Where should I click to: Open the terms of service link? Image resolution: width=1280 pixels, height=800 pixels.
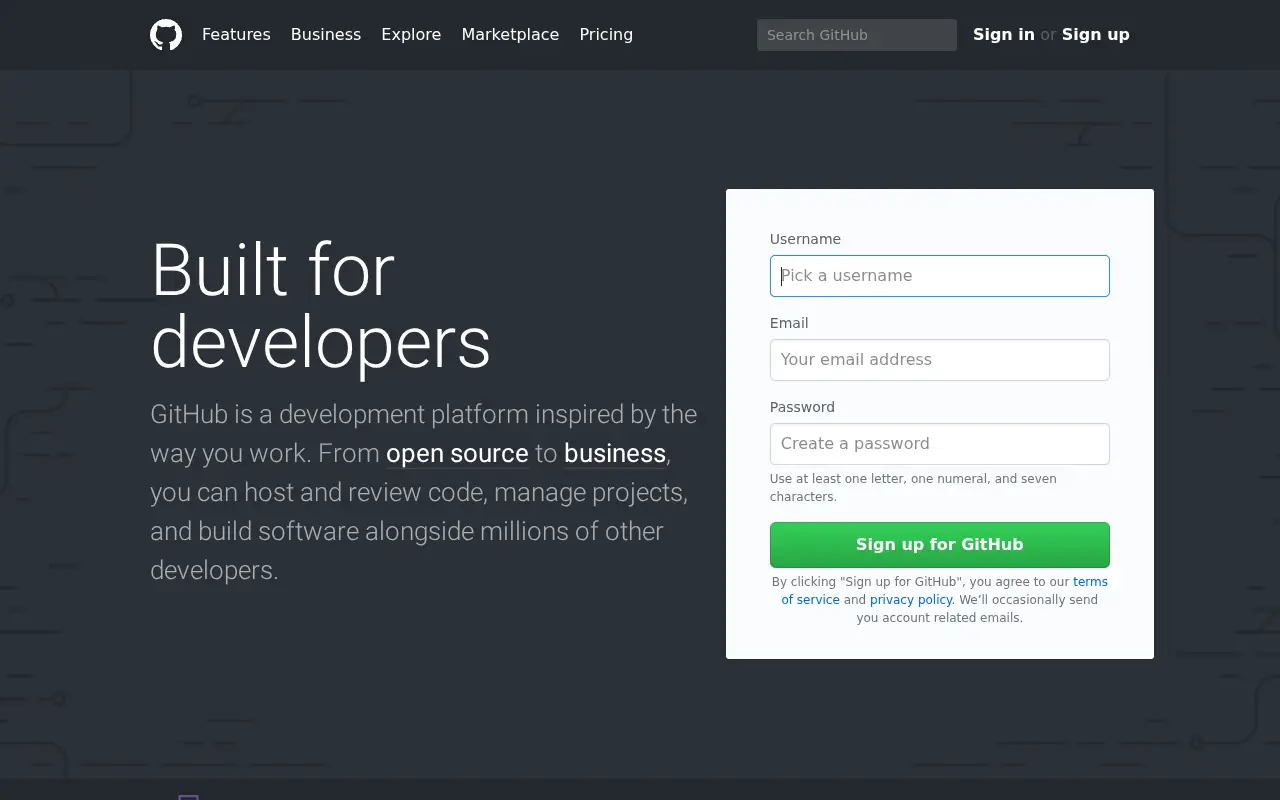(1090, 582)
